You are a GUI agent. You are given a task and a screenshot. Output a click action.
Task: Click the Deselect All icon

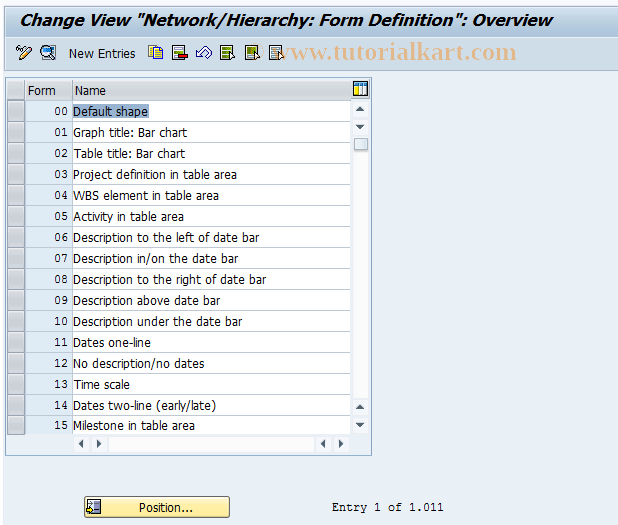(276, 52)
